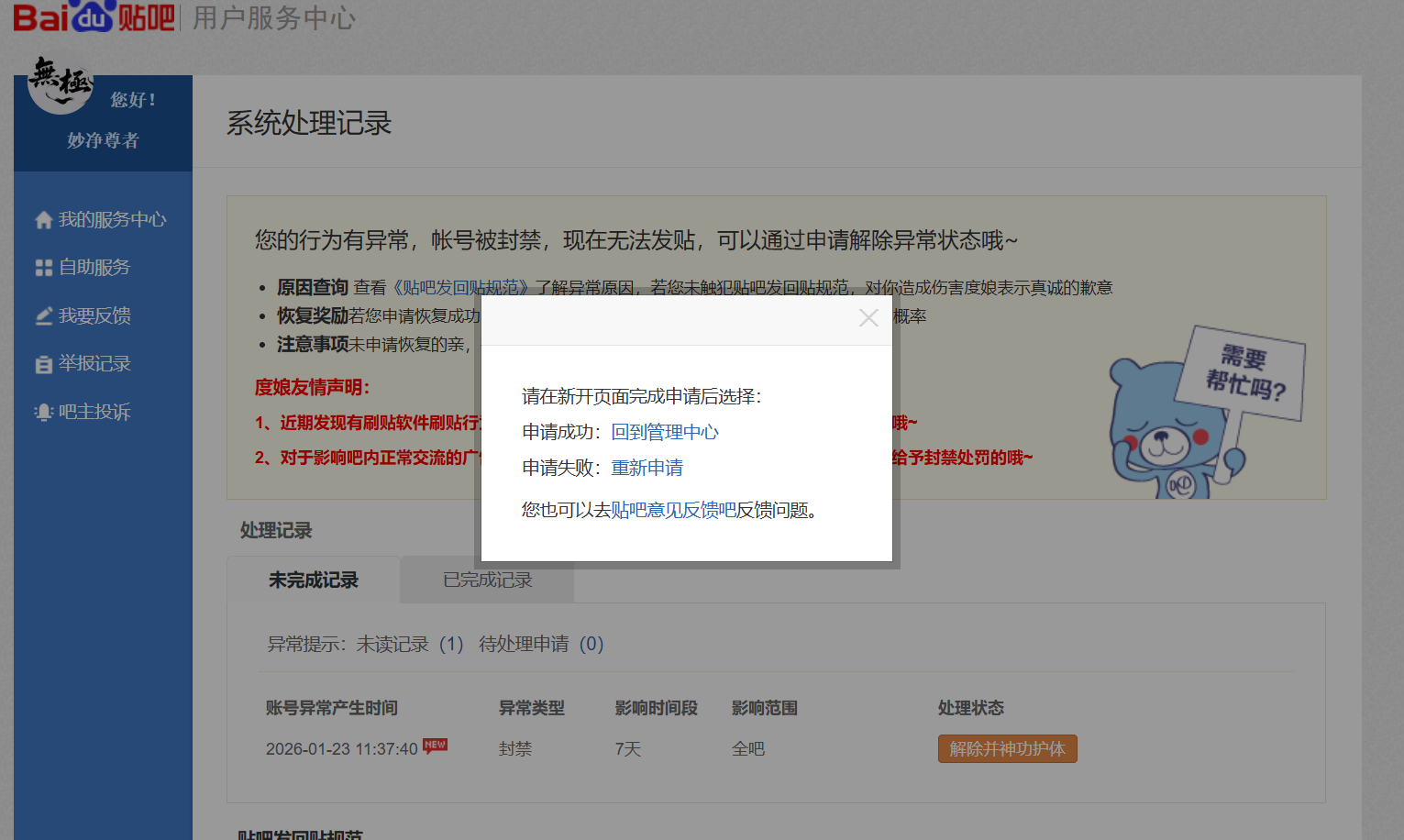Click the grid icon beside 自助服务
Image resolution: width=1404 pixels, height=840 pixels.
[x=43, y=268]
